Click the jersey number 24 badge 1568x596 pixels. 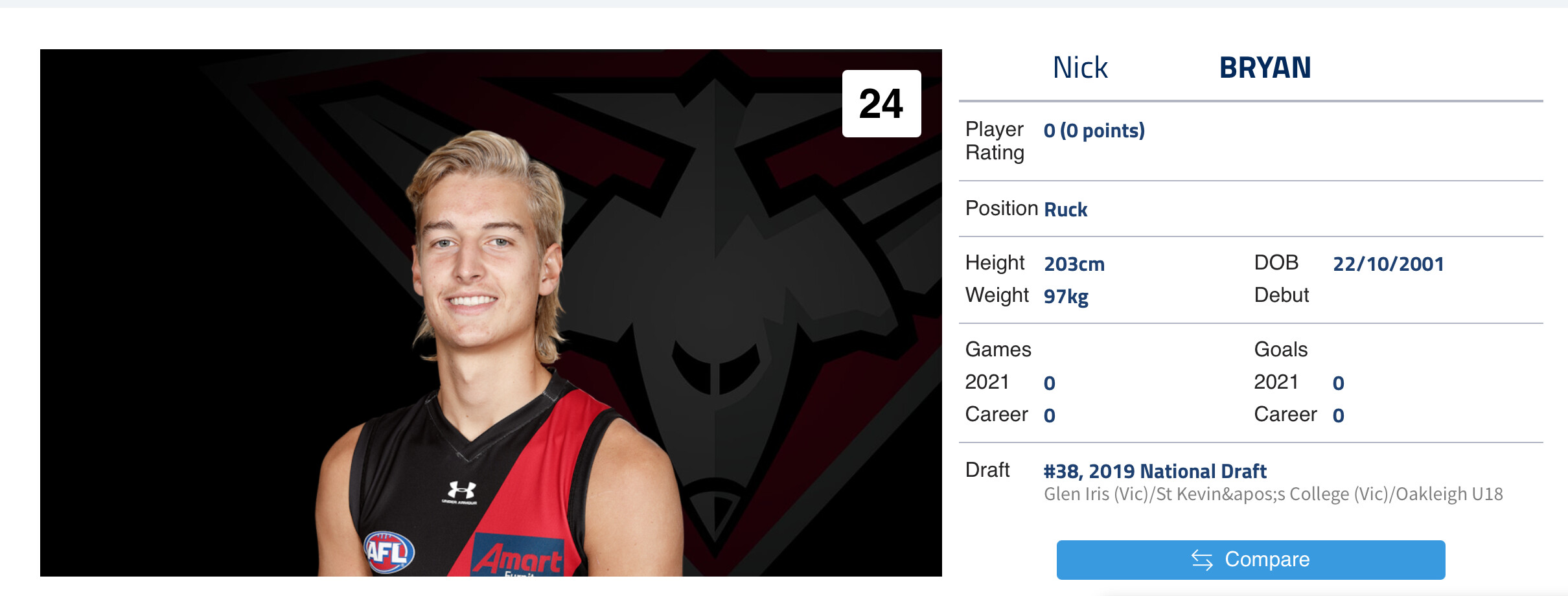point(881,104)
